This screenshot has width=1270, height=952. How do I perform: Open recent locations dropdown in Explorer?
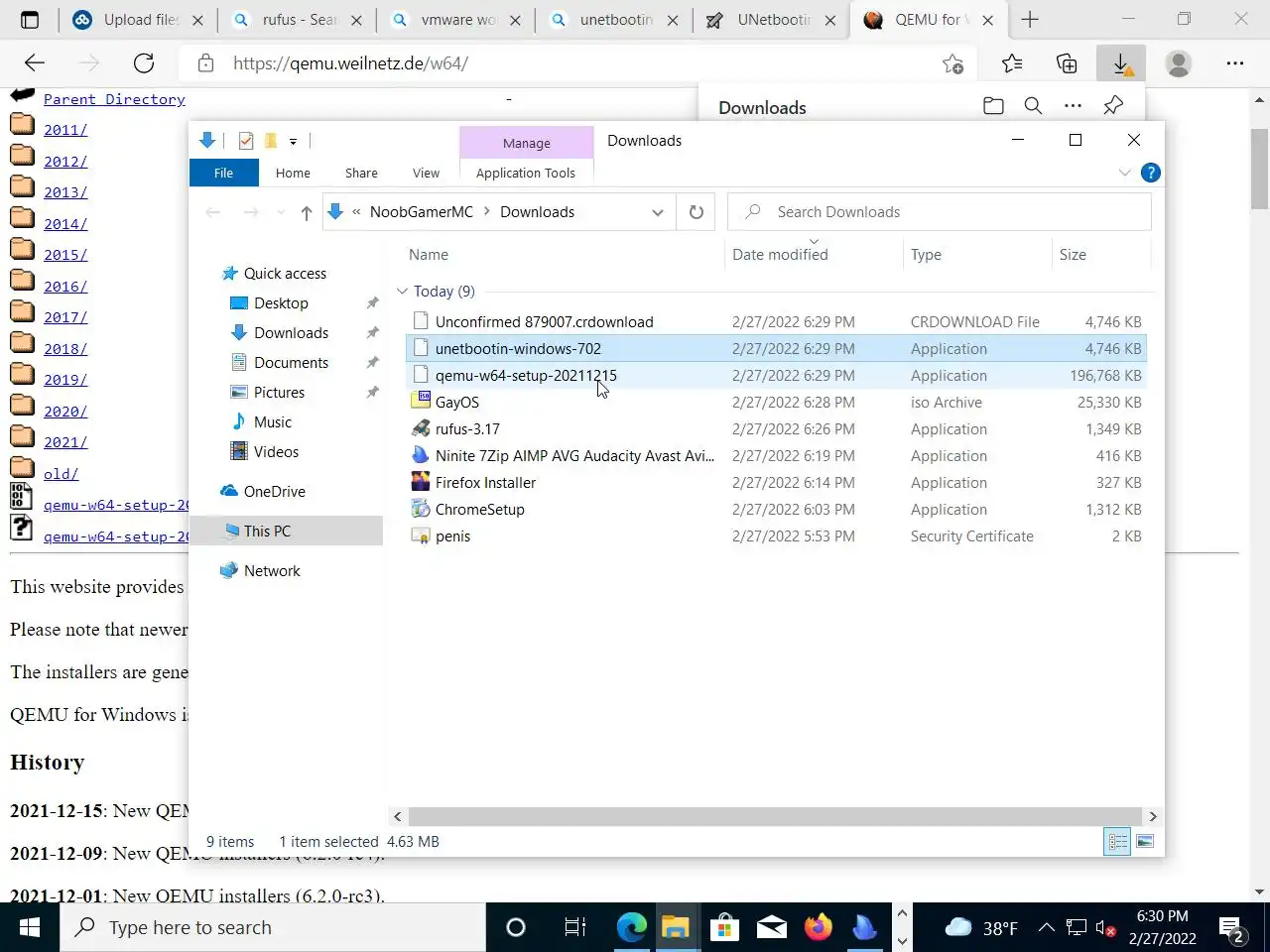tap(281, 212)
